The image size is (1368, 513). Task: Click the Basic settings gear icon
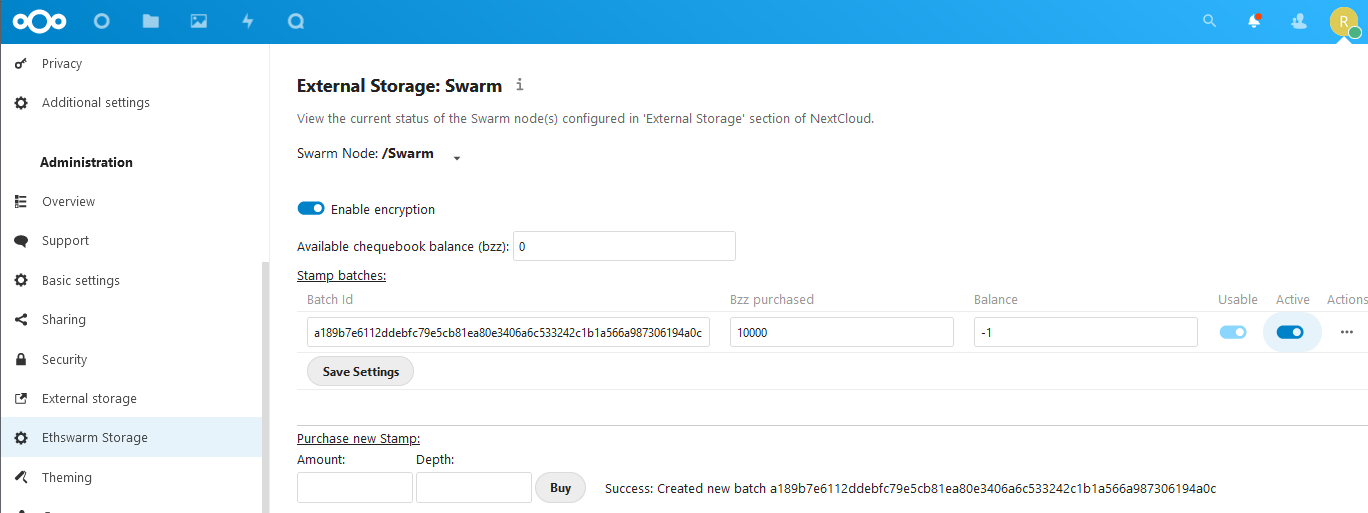pyautogui.click(x=21, y=280)
